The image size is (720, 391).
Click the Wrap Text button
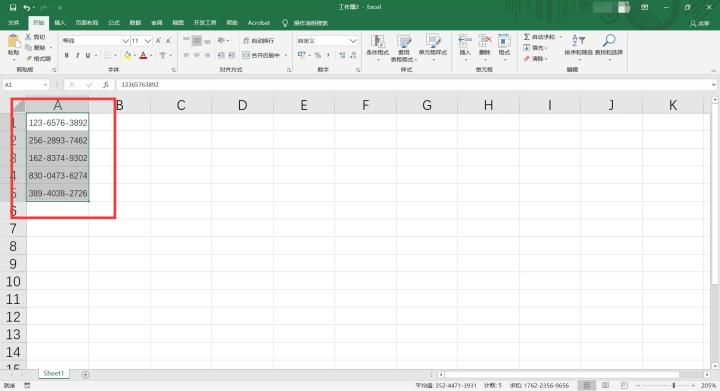point(259,41)
